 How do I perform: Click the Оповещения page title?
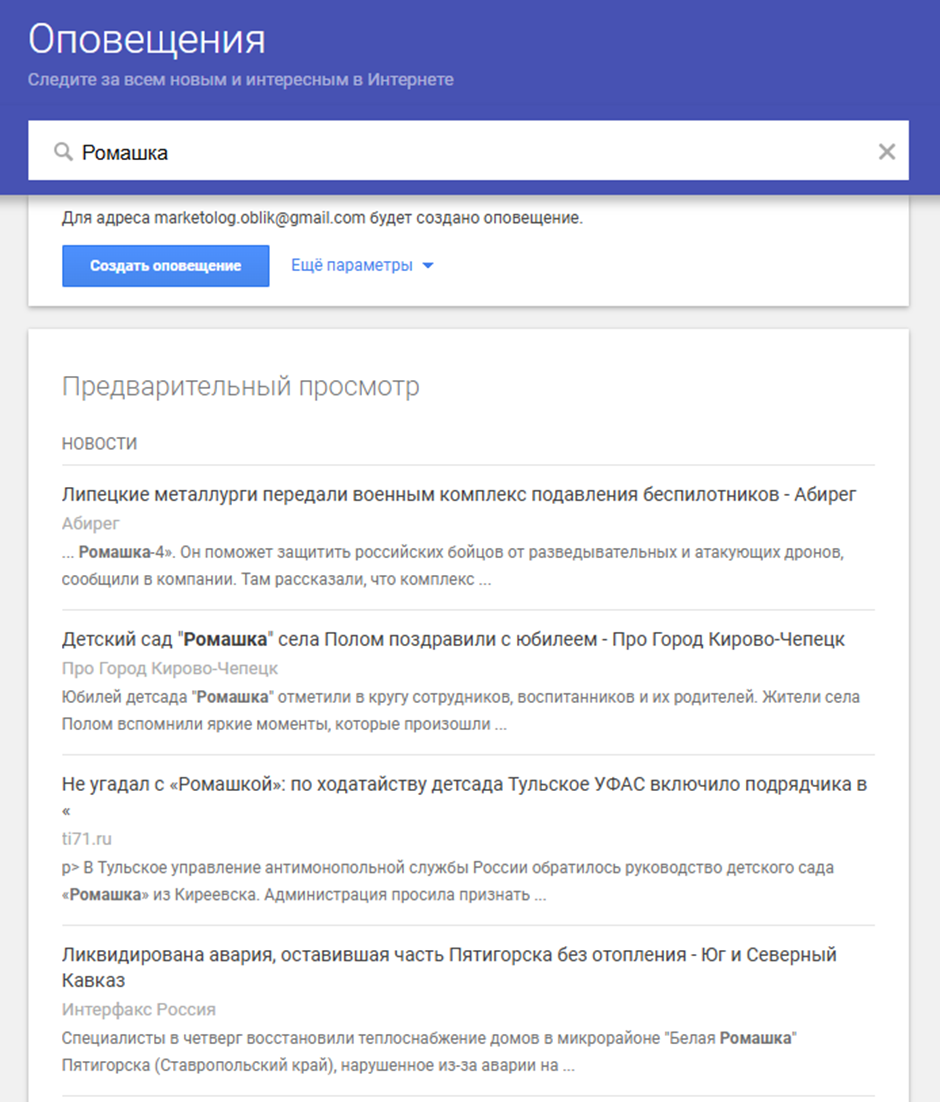pos(146,40)
